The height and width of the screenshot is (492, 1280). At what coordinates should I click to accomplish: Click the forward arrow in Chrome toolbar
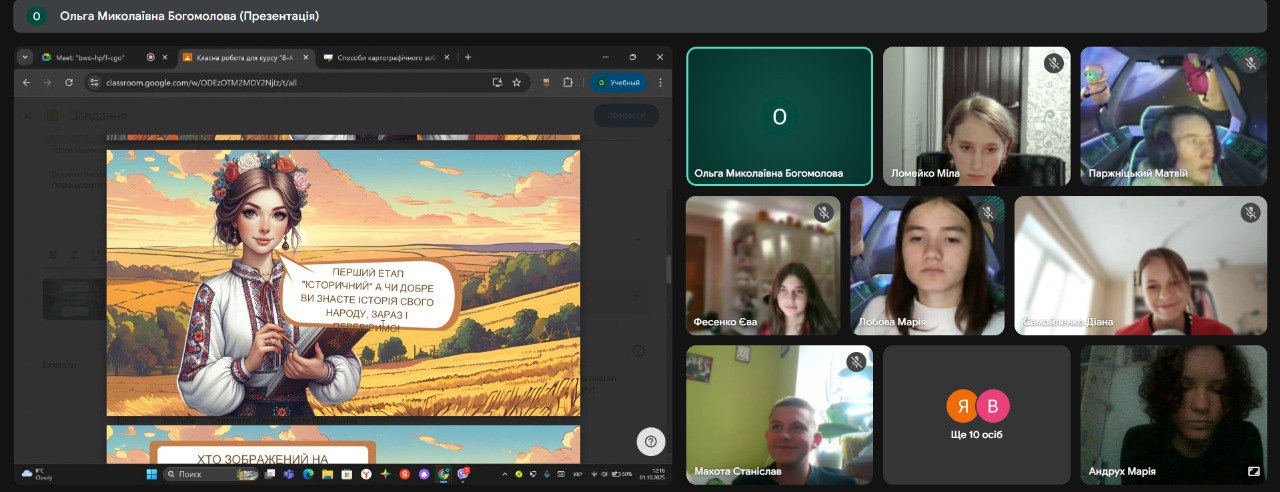tap(47, 82)
